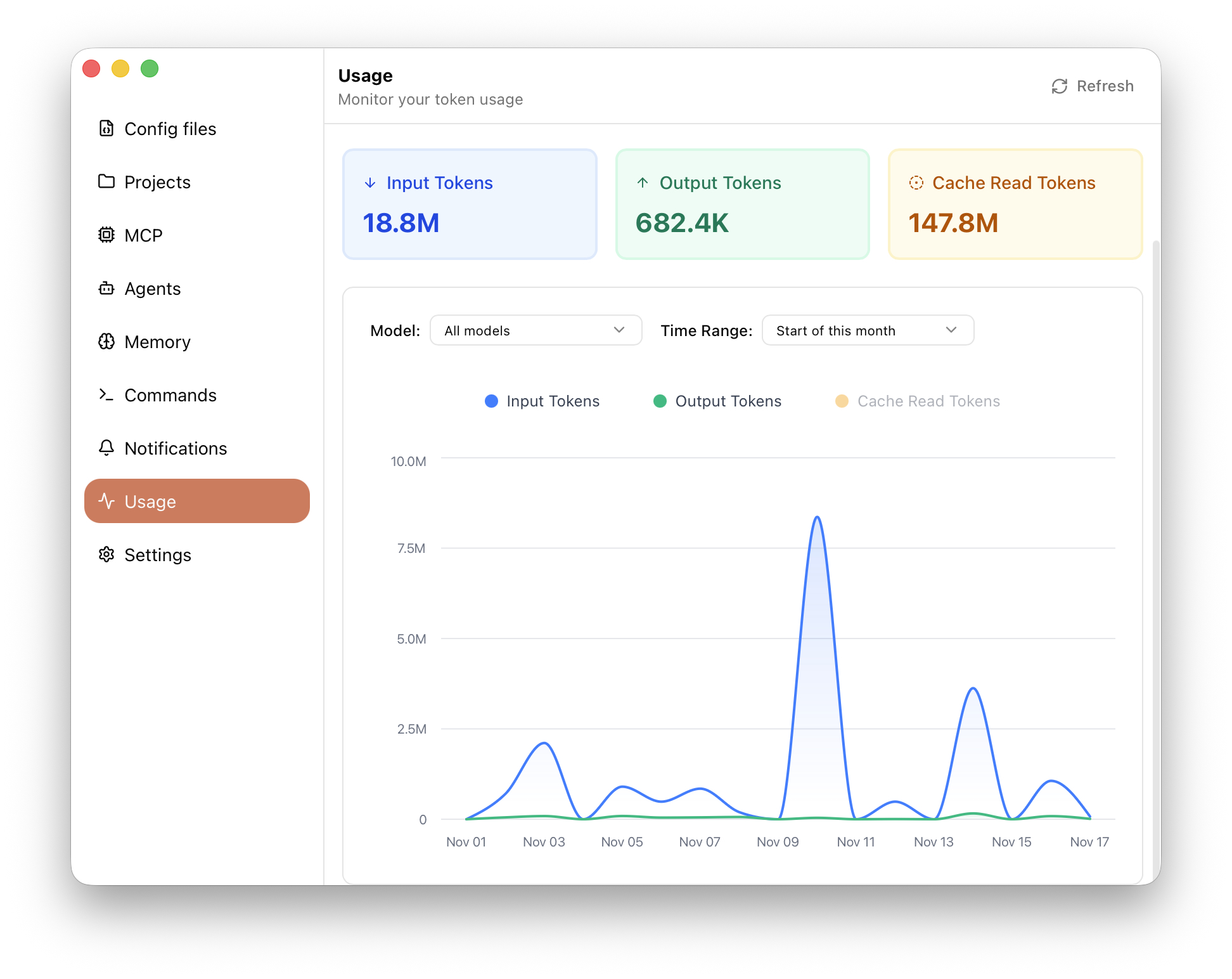Click the MCP chip icon

tap(106, 235)
